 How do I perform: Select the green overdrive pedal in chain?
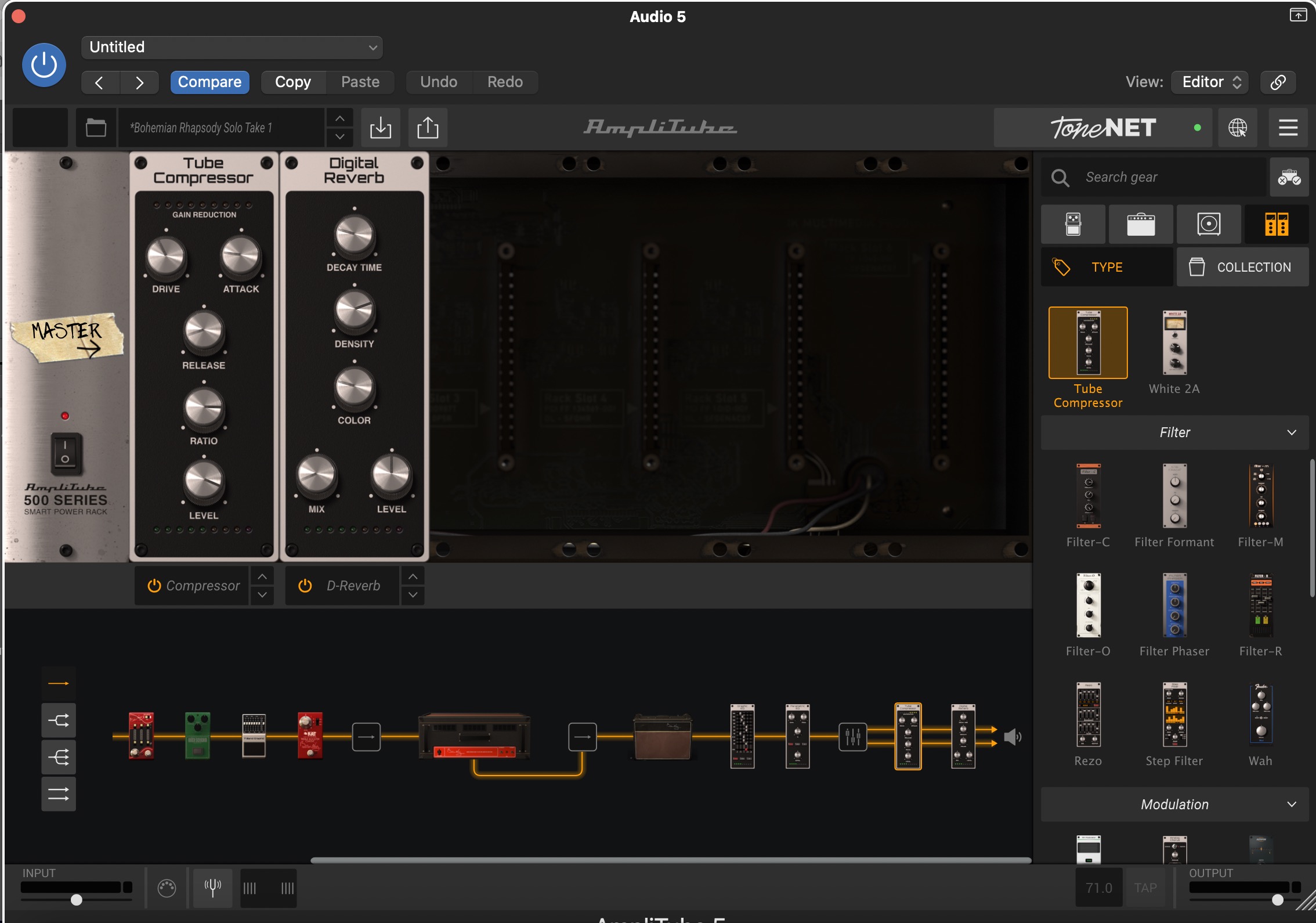pos(197,736)
